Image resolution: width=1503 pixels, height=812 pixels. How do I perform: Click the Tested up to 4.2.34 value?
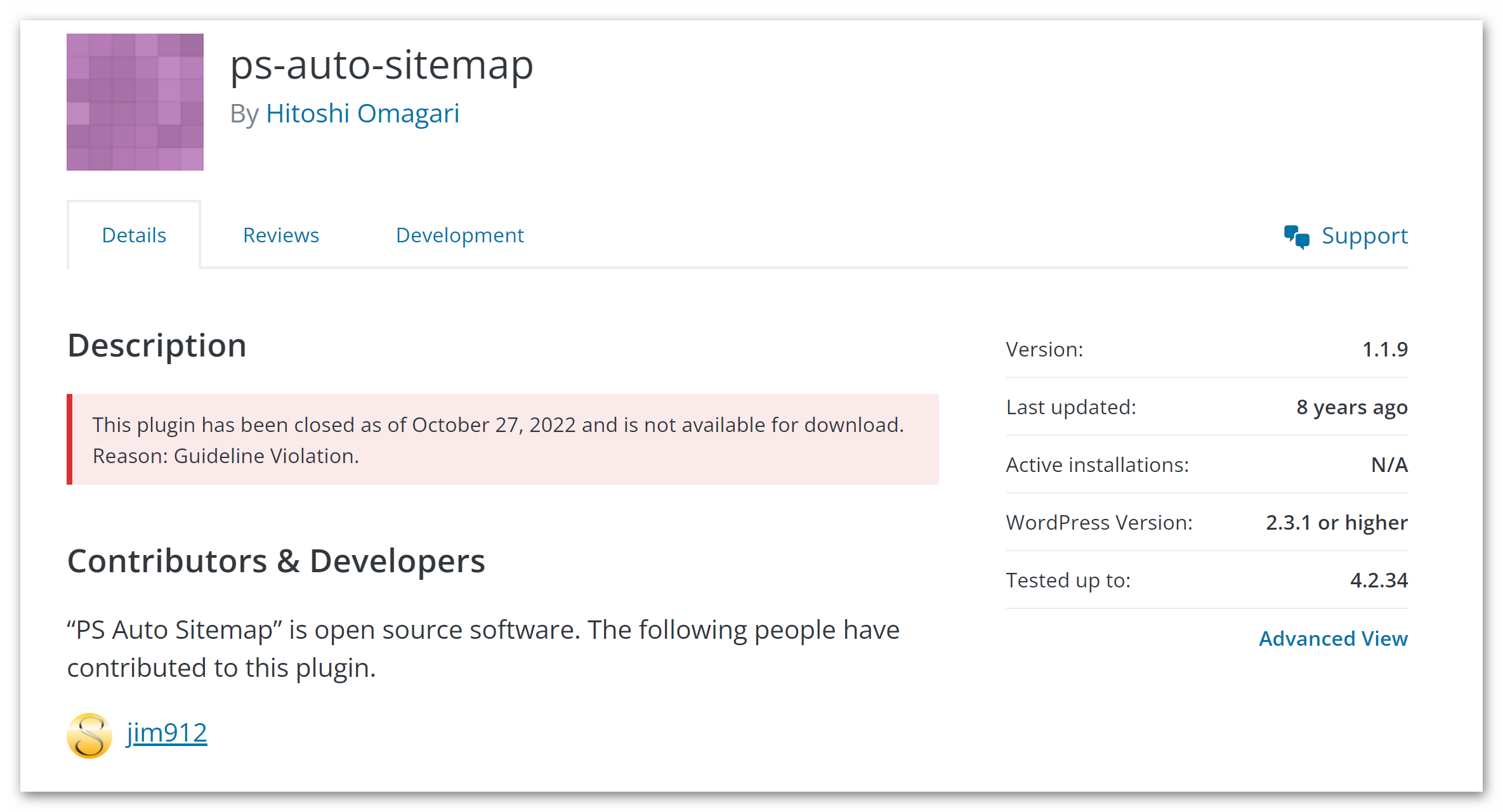(x=1378, y=580)
